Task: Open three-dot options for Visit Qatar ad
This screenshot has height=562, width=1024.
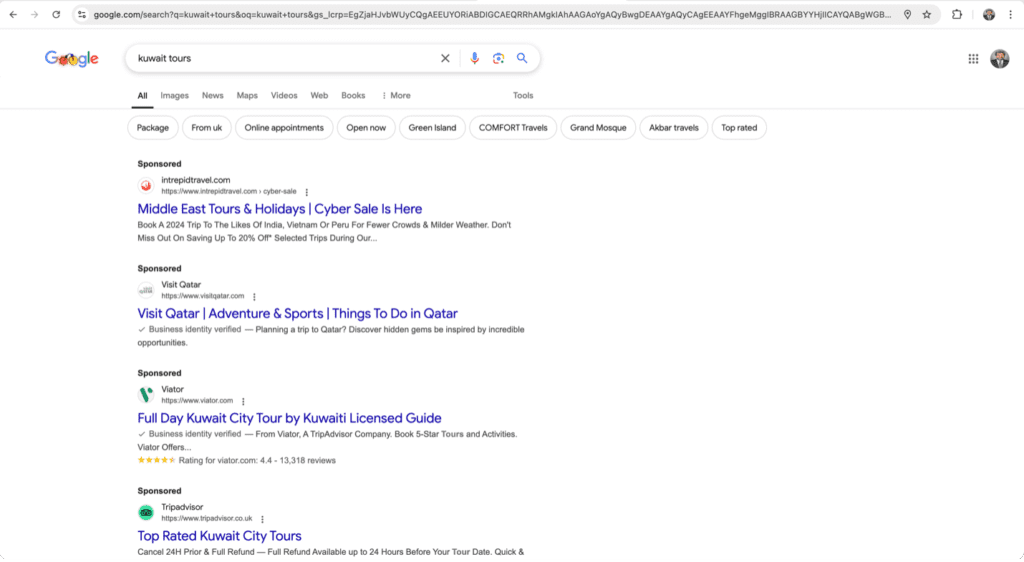Action: (254, 296)
